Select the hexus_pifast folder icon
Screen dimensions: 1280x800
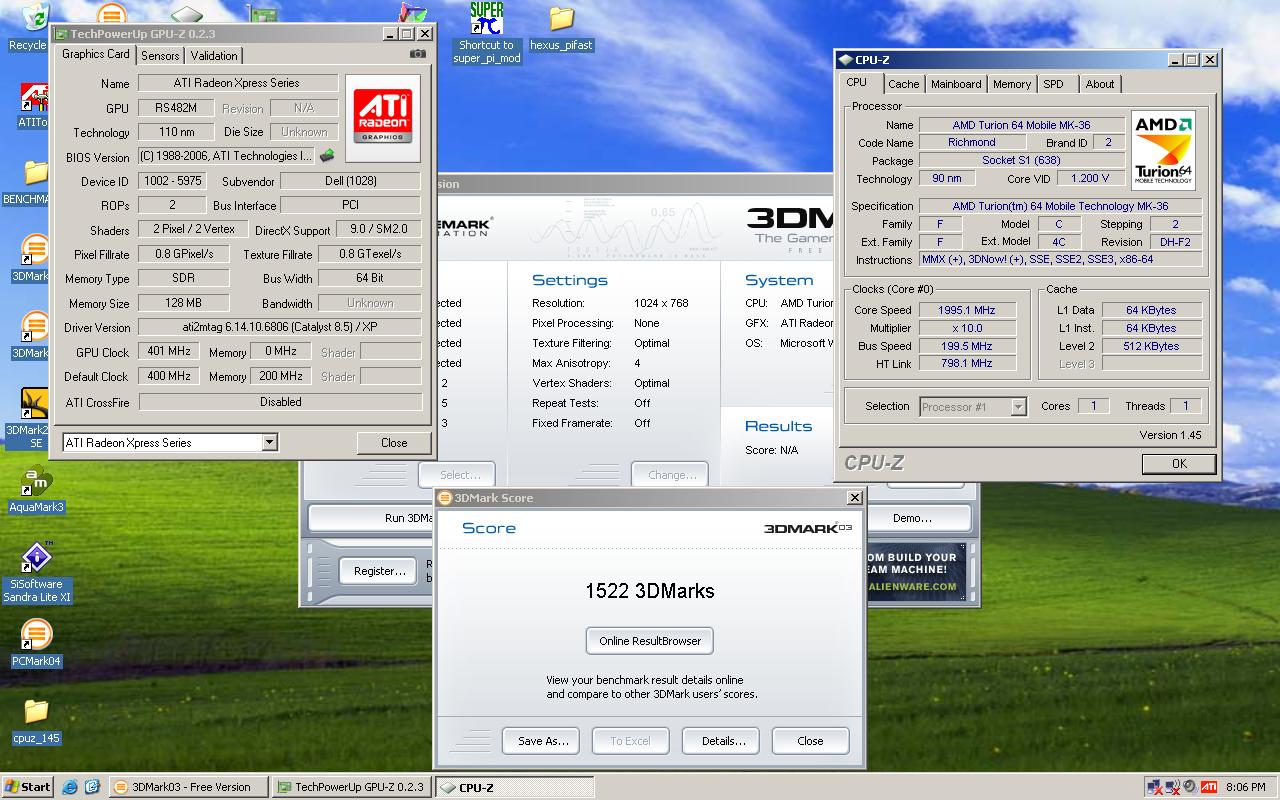click(561, 28)
